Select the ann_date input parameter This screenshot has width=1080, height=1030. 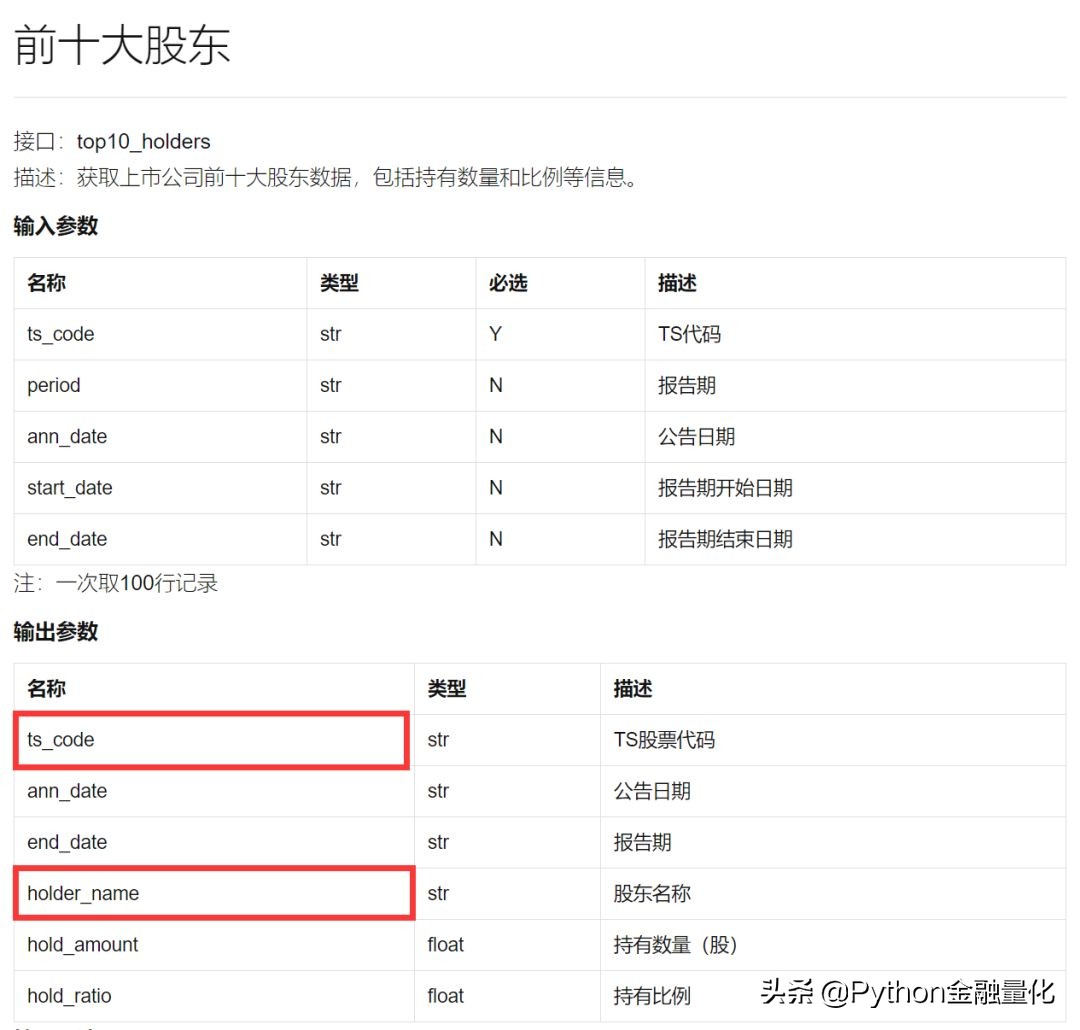pyautogui.click(x=66, y=436)
